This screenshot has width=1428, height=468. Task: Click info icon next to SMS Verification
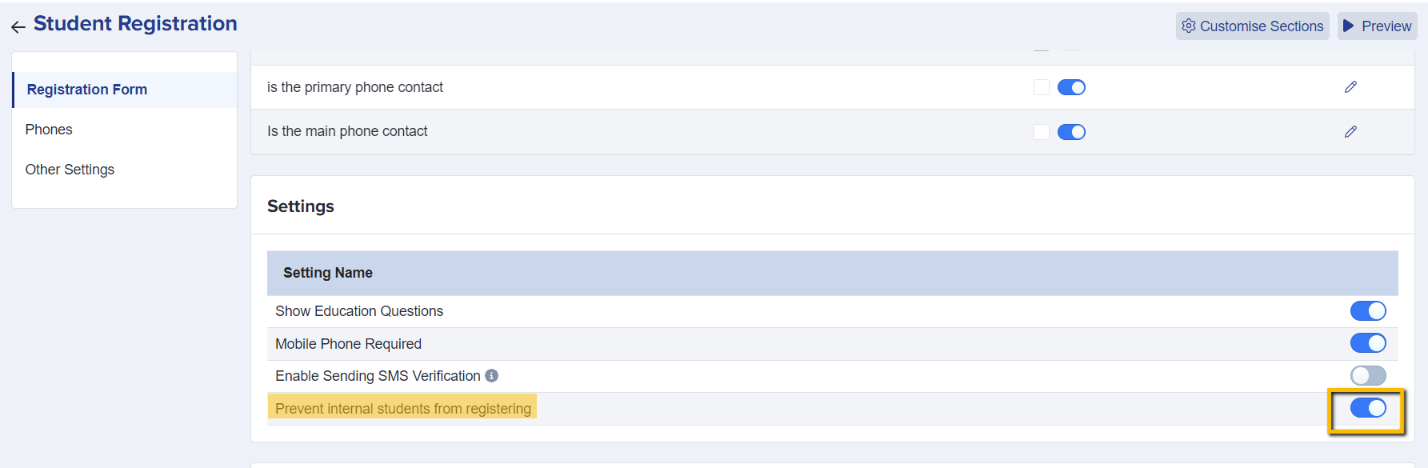491,376
